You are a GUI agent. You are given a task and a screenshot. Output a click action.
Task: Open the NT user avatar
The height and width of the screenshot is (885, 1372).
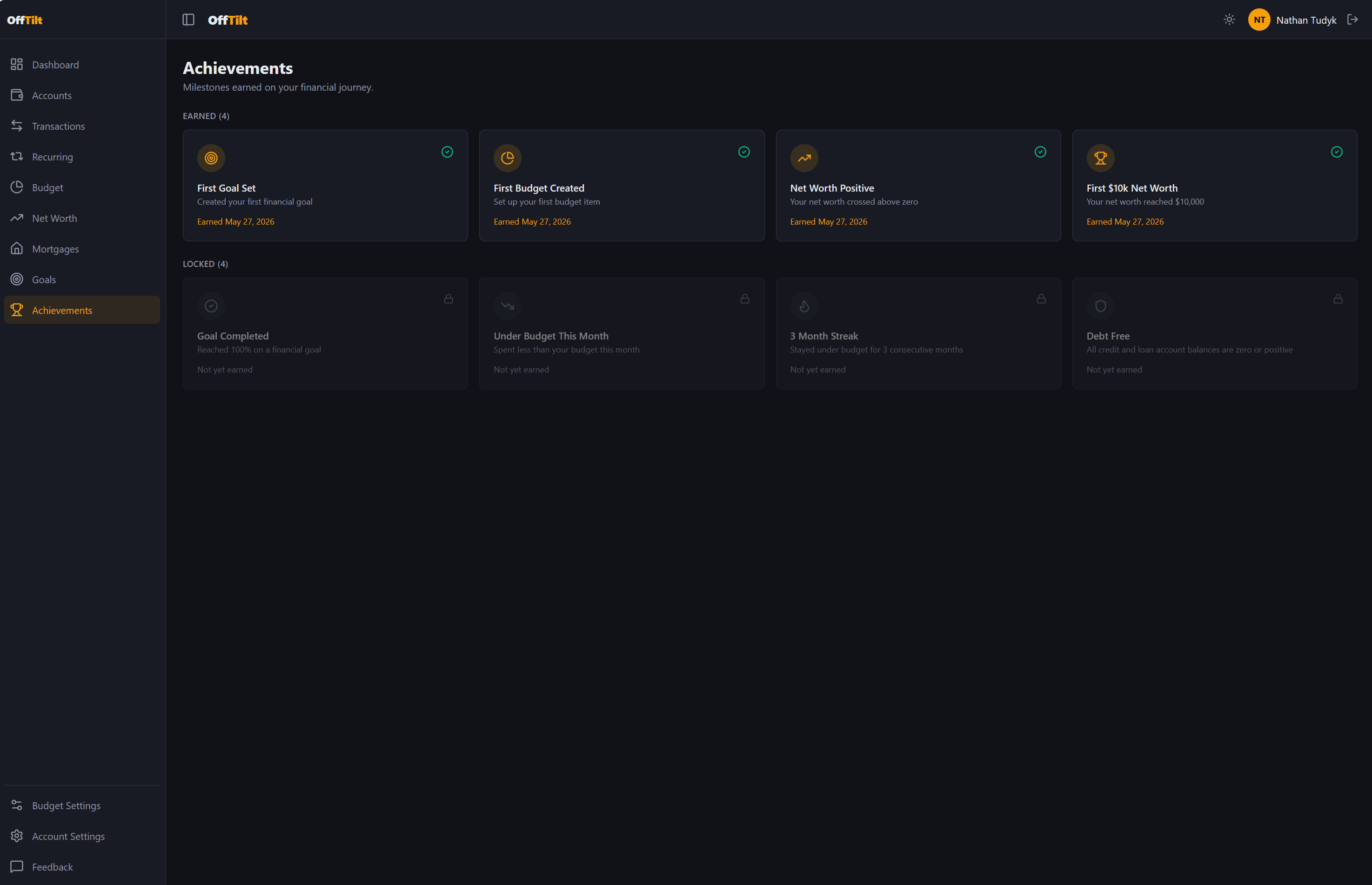tap(1259, 20)
